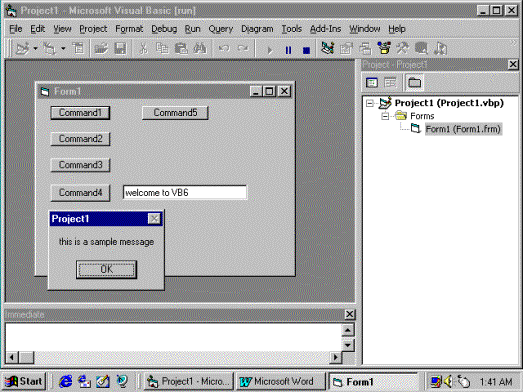
Task: Toggle Folders view in Project panel
Action: point(414,82)
